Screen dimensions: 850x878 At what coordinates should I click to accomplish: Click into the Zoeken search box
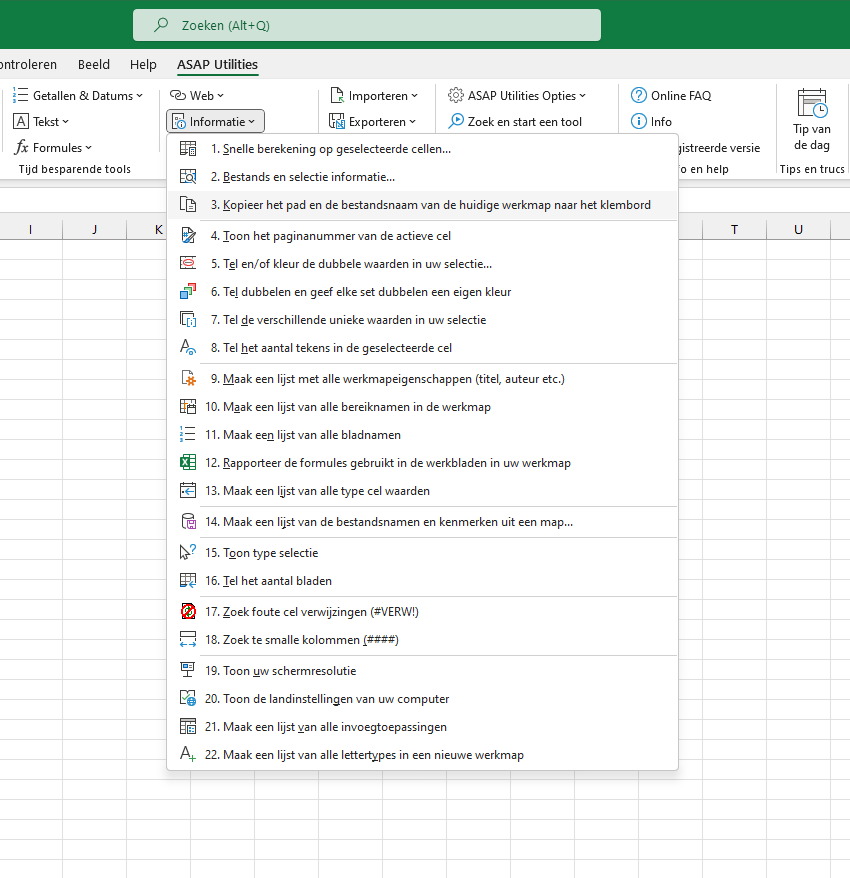[367, 25]
